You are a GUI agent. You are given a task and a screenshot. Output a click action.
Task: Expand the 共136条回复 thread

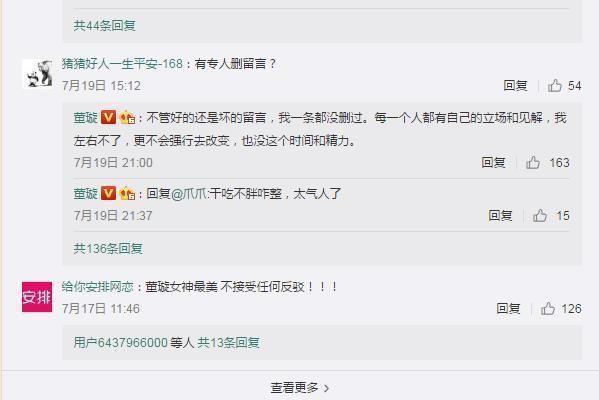coord(108,249)
